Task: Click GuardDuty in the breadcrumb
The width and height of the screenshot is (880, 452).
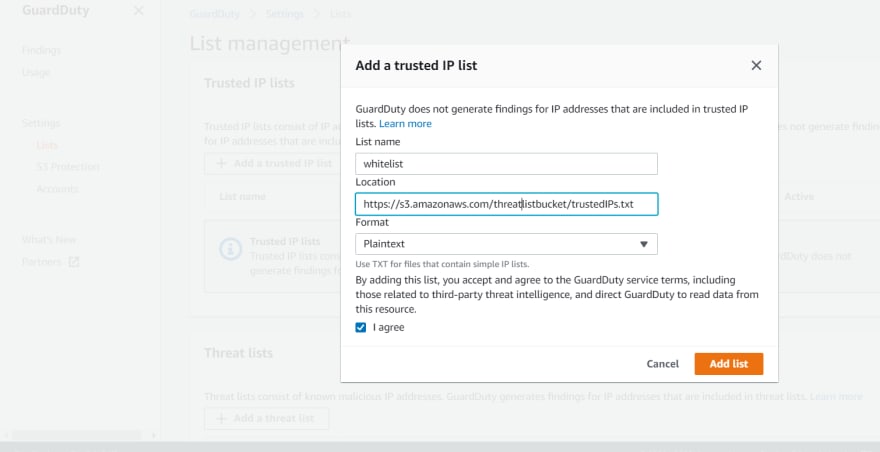Action: (x=214, y=14)
